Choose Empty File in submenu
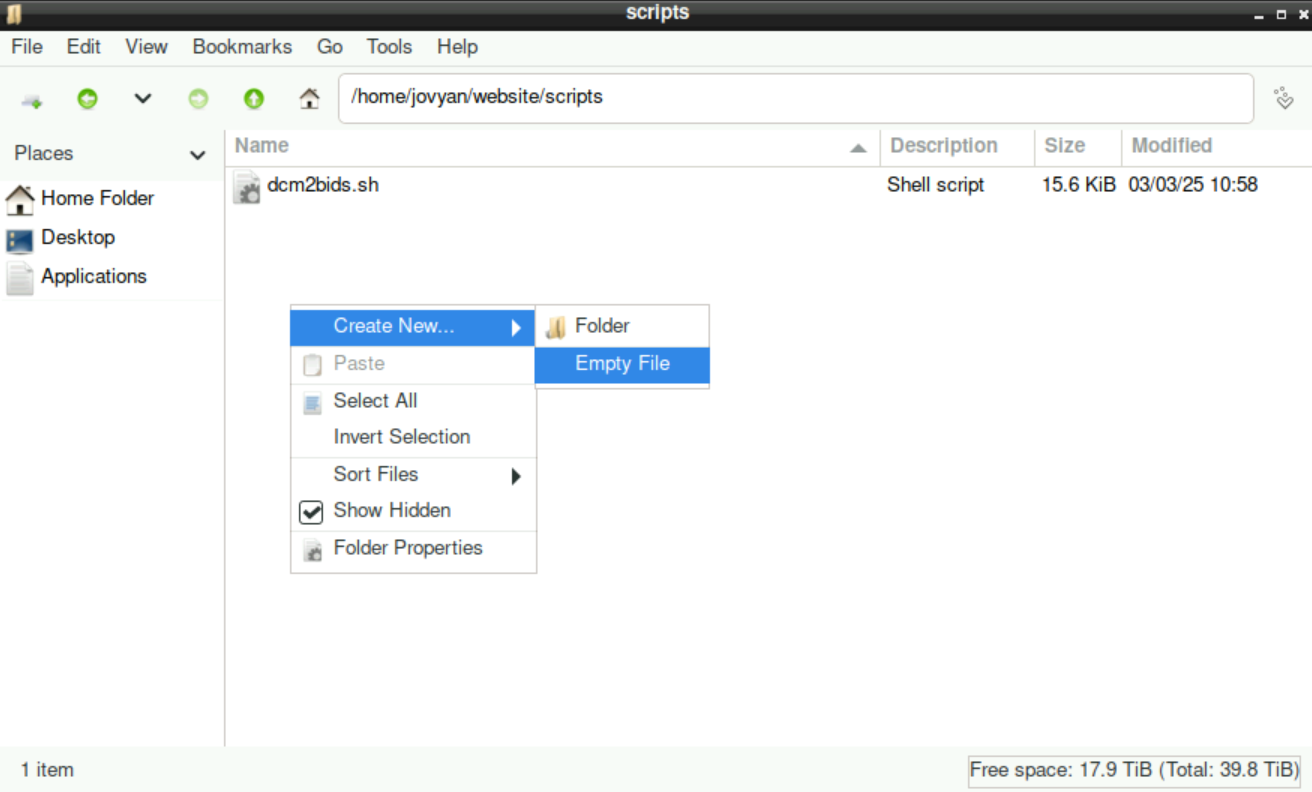Image resolution: width=1312 pixels, height=792 pixels. [x=622, y=365]
